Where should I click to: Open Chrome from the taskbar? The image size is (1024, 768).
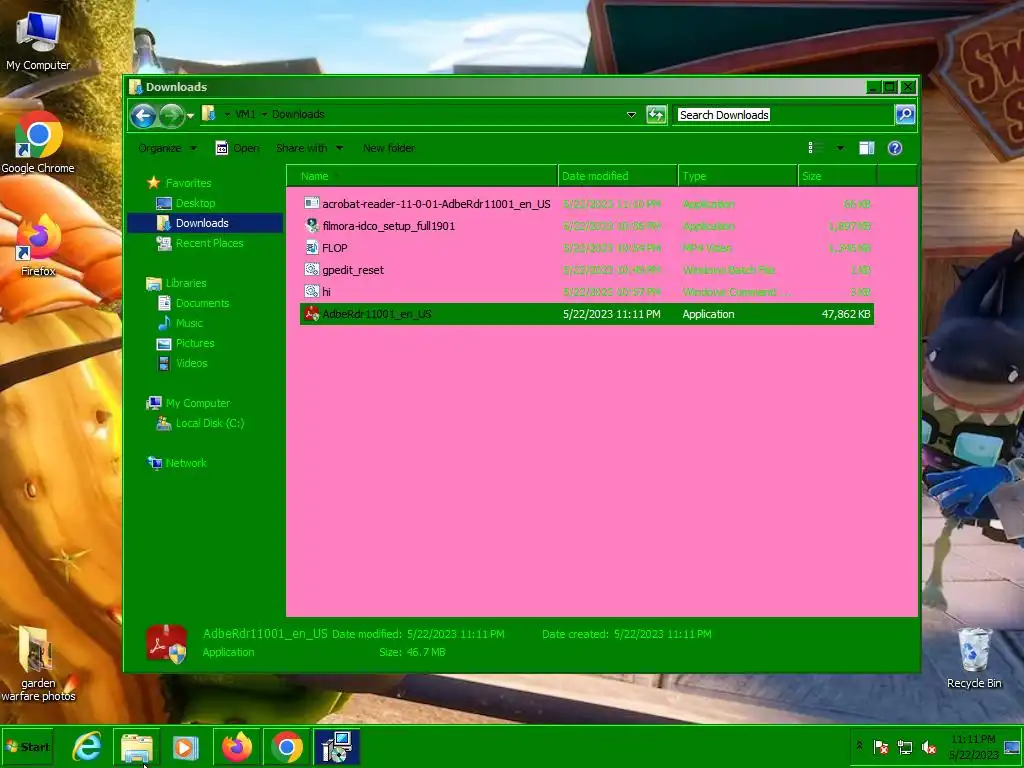point(287,747)
